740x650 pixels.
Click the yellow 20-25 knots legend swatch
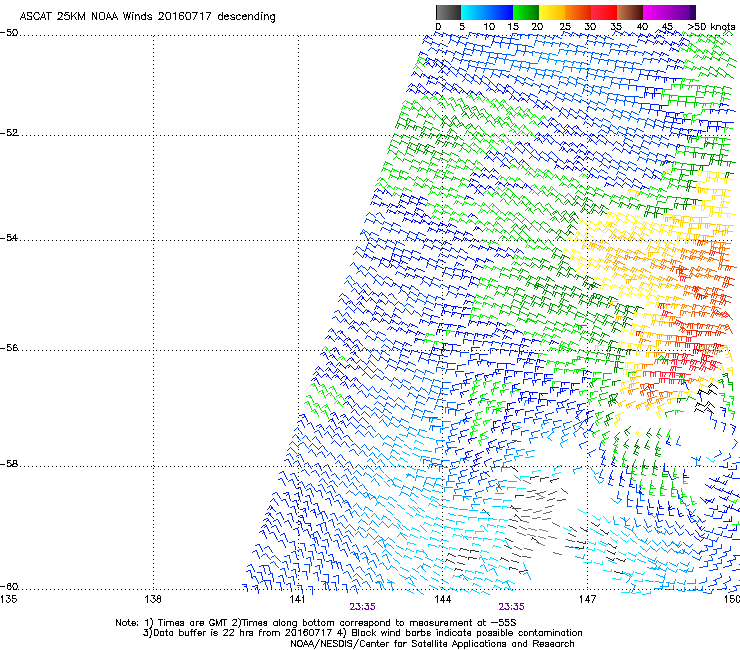[552, 12]
